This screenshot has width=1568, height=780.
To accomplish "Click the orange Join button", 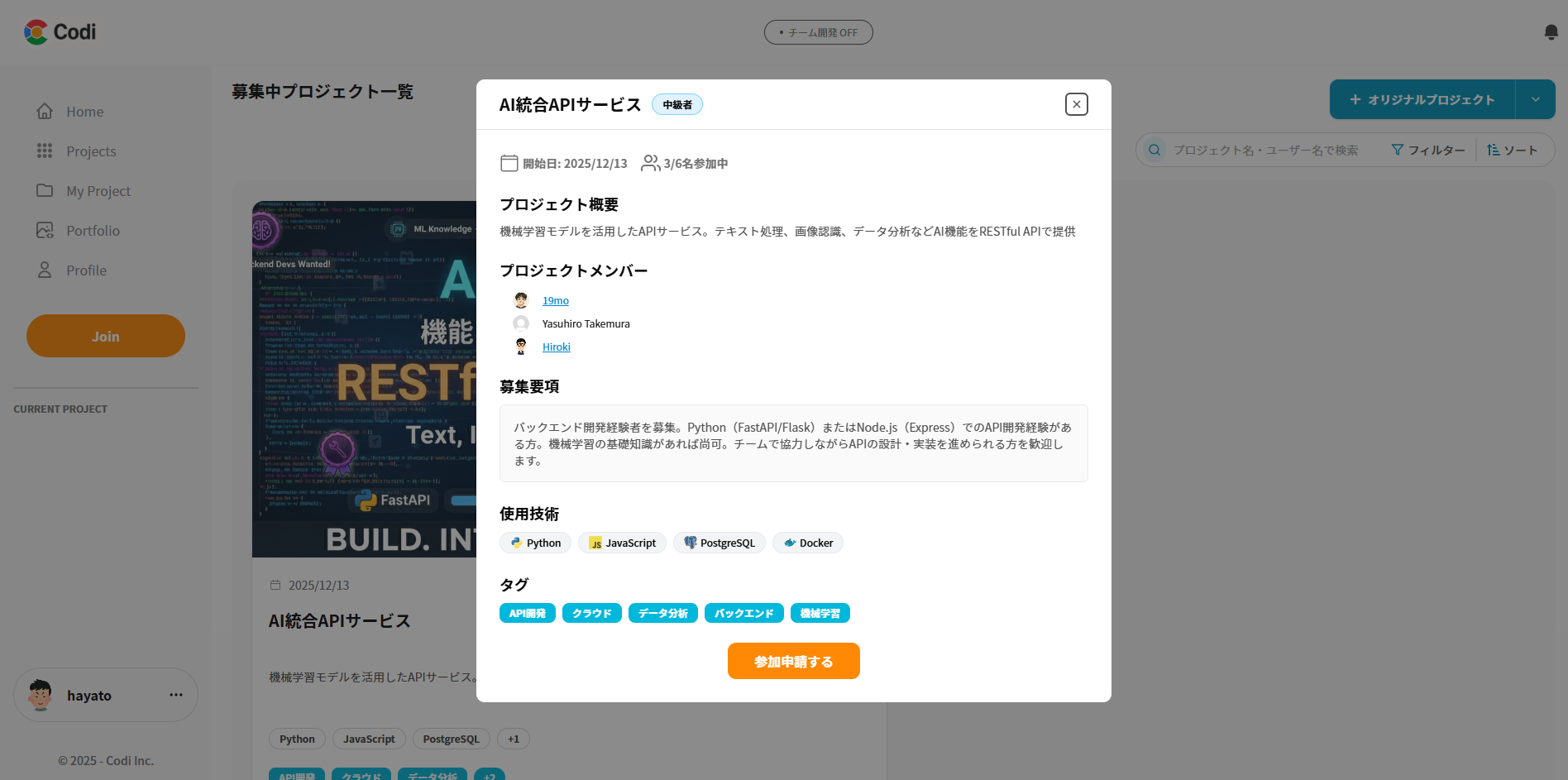I will (x=106, y=336).
